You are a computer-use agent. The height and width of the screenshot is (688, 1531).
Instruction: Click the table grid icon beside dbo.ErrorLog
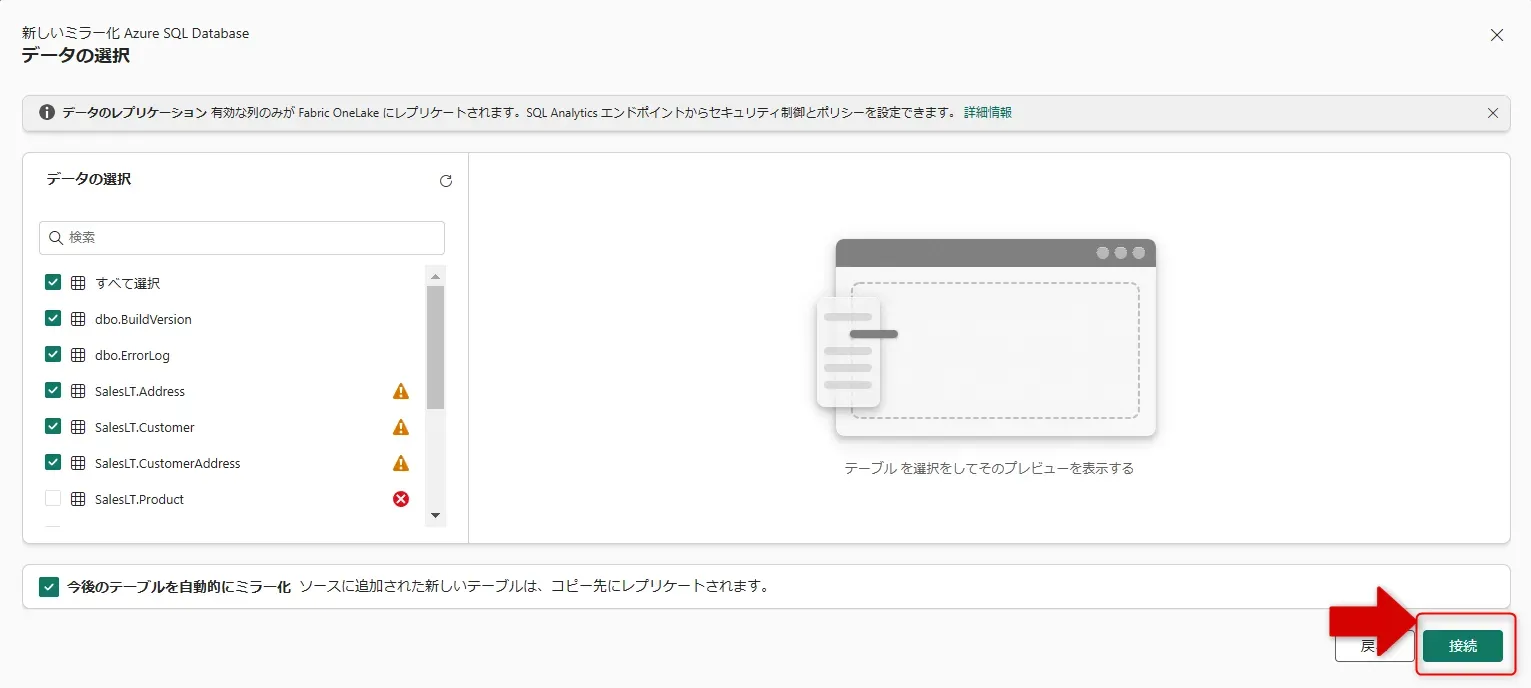click(x=78, y=354)
